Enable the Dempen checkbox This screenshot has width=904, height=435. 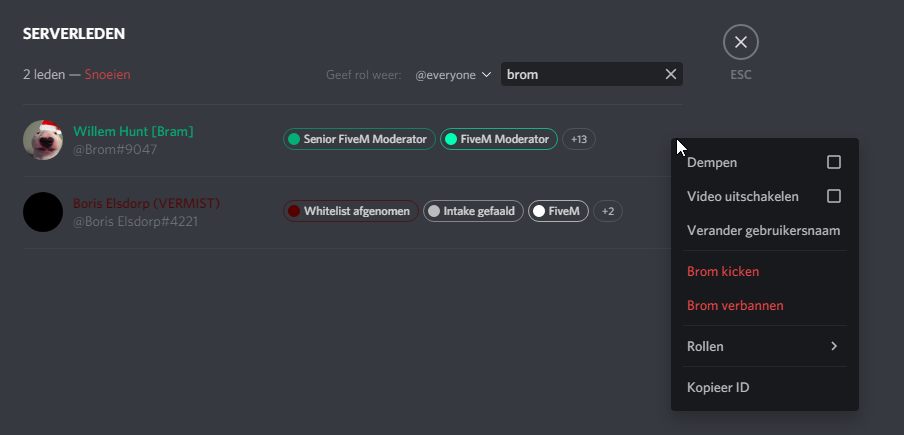click(834, 162)
